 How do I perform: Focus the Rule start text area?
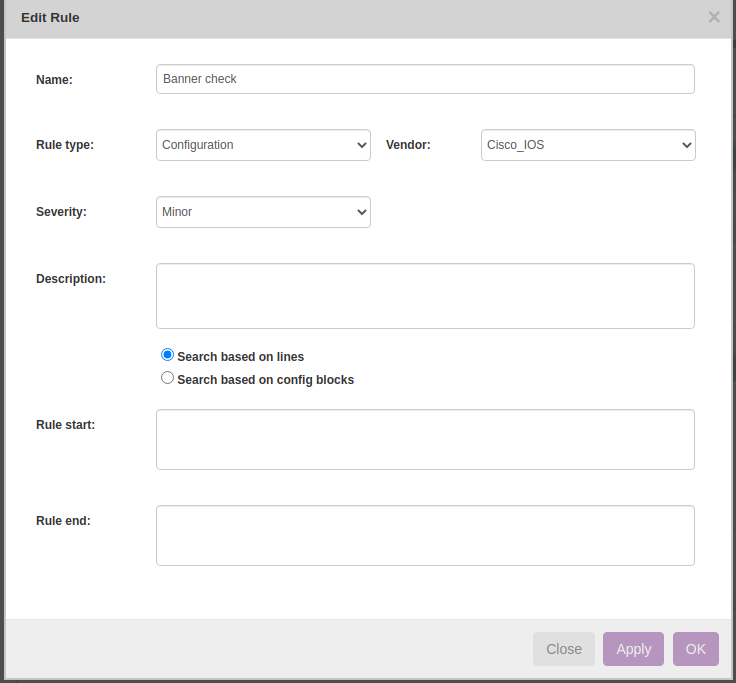(425, 439)
